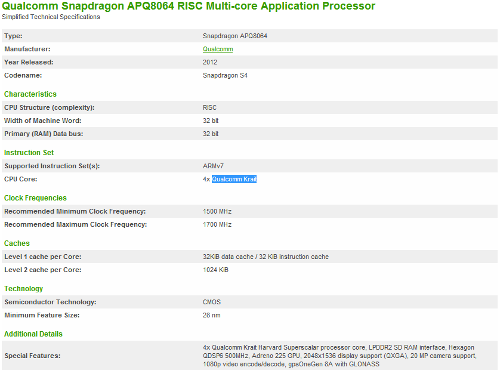This screenshot has width=500, height=370.
Task: Click the Snapdragon S4 codename value
Action: tap(225, 76)
